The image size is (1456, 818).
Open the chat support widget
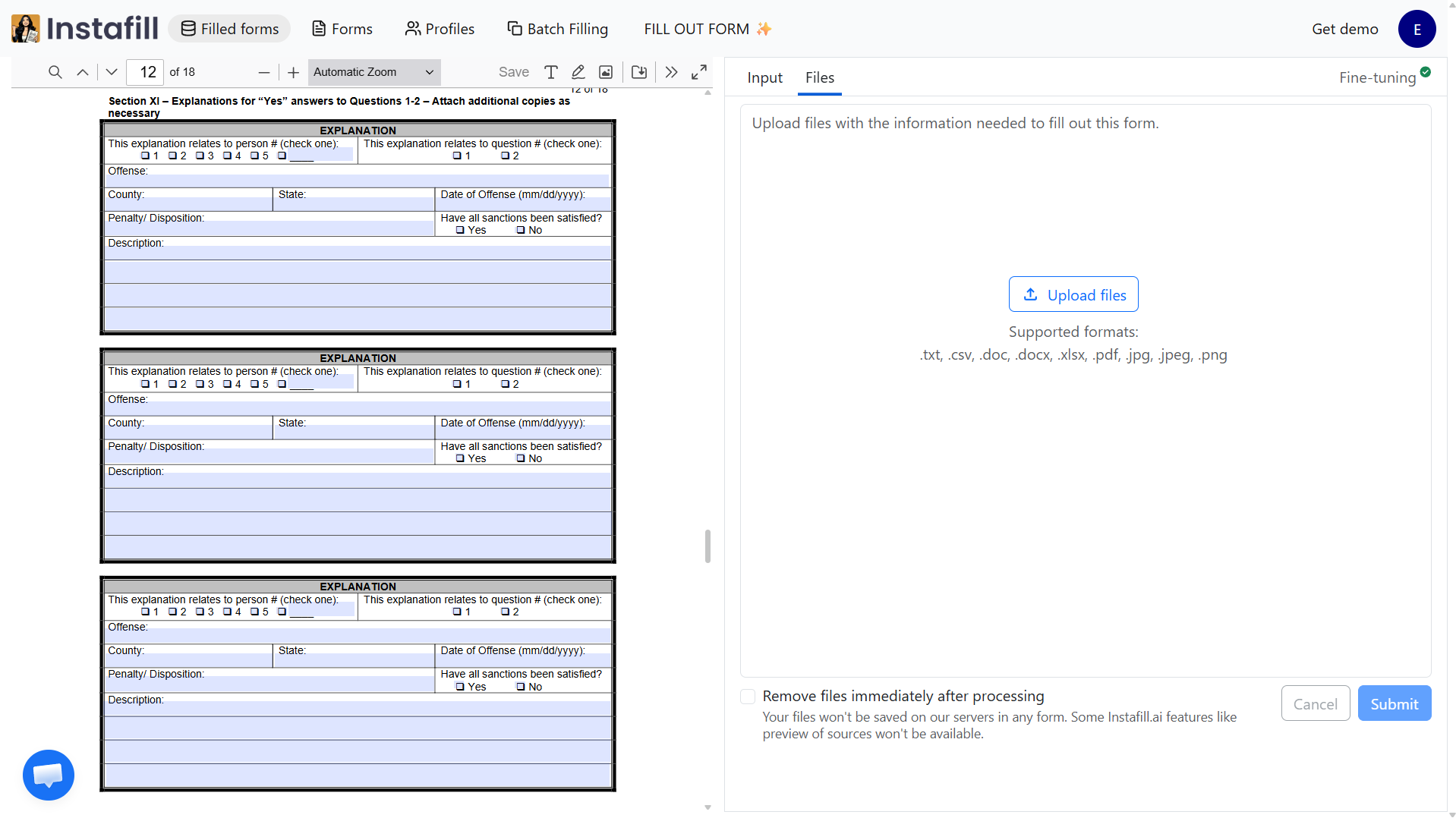pos(48,775)
